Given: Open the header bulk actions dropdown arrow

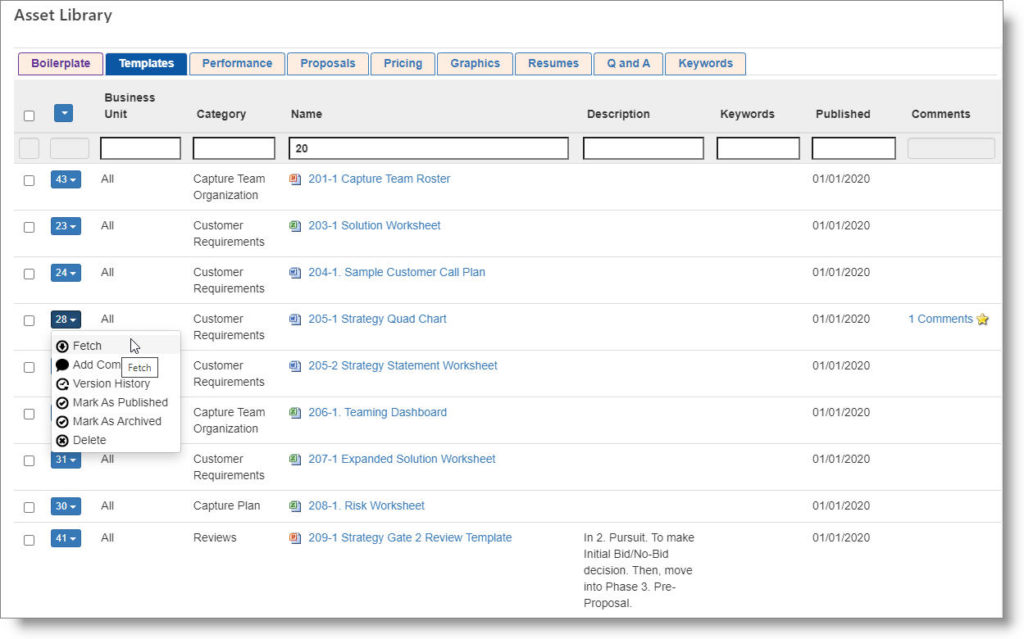Looking at the screenshot, I should point(63,114).
